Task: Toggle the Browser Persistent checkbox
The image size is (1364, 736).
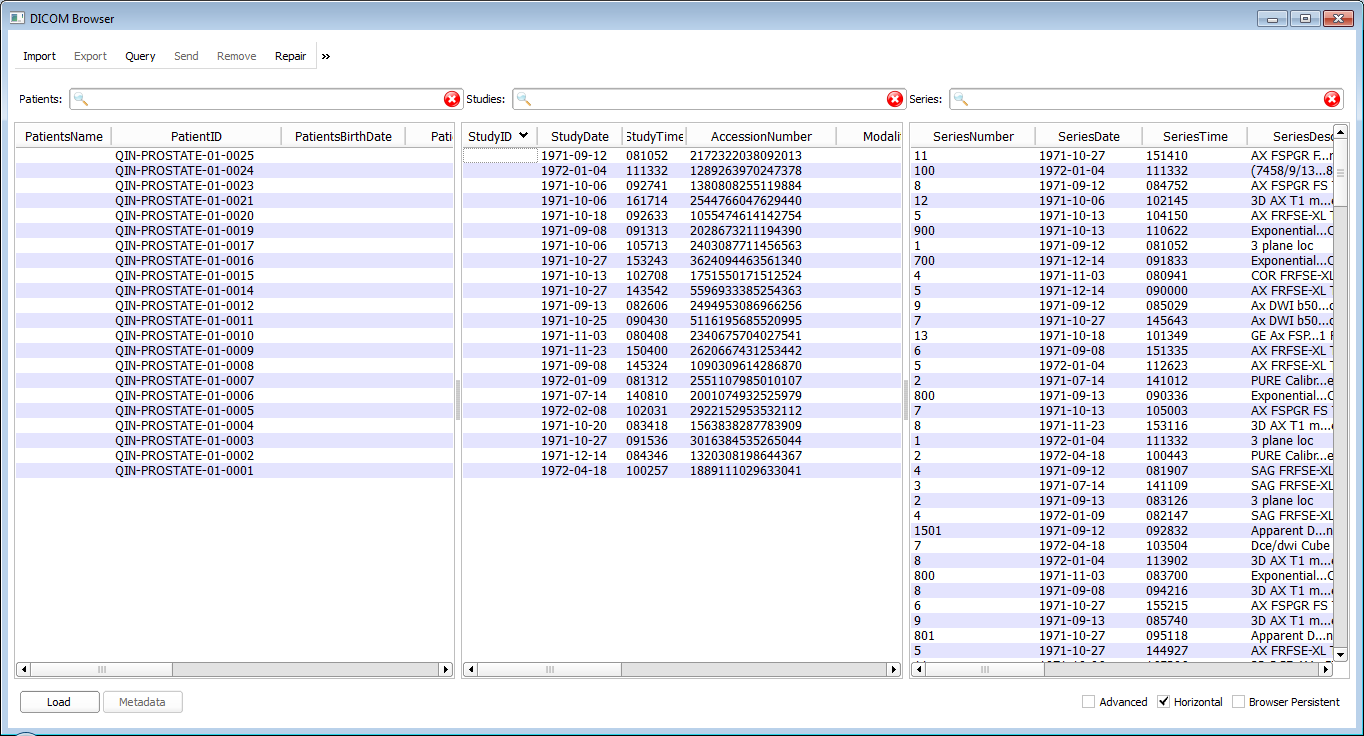Action: pyautogui.click(x=1238, y=702)
